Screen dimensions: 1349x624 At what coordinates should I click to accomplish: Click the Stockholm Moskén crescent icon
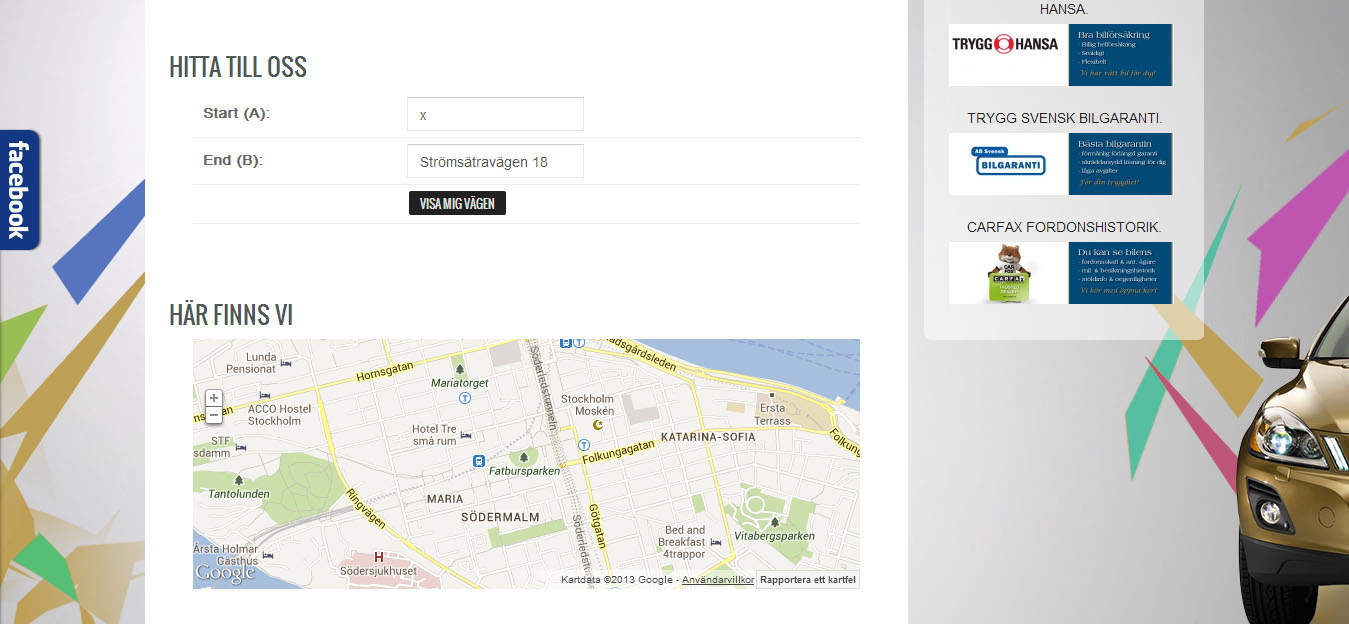click(x=599, y=425)
